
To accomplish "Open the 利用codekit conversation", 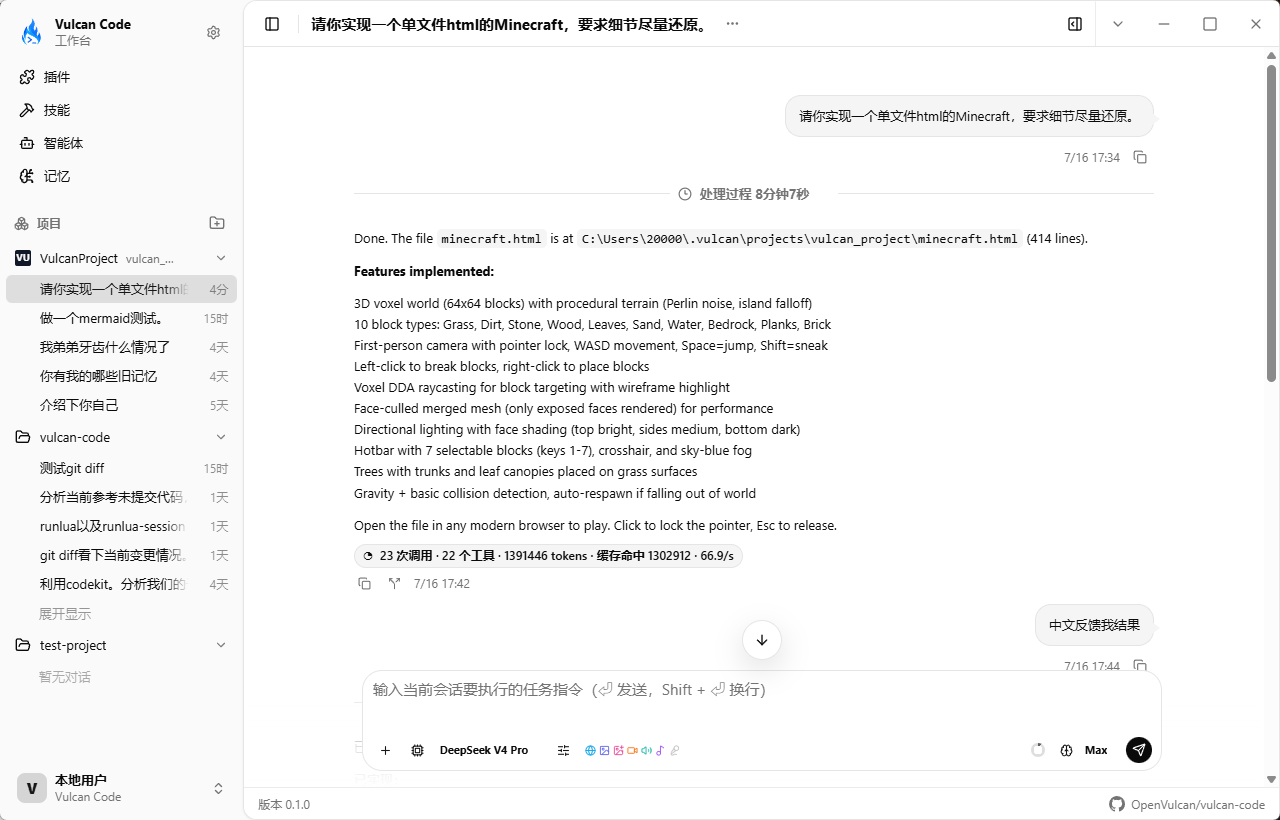I will point(121,584).
